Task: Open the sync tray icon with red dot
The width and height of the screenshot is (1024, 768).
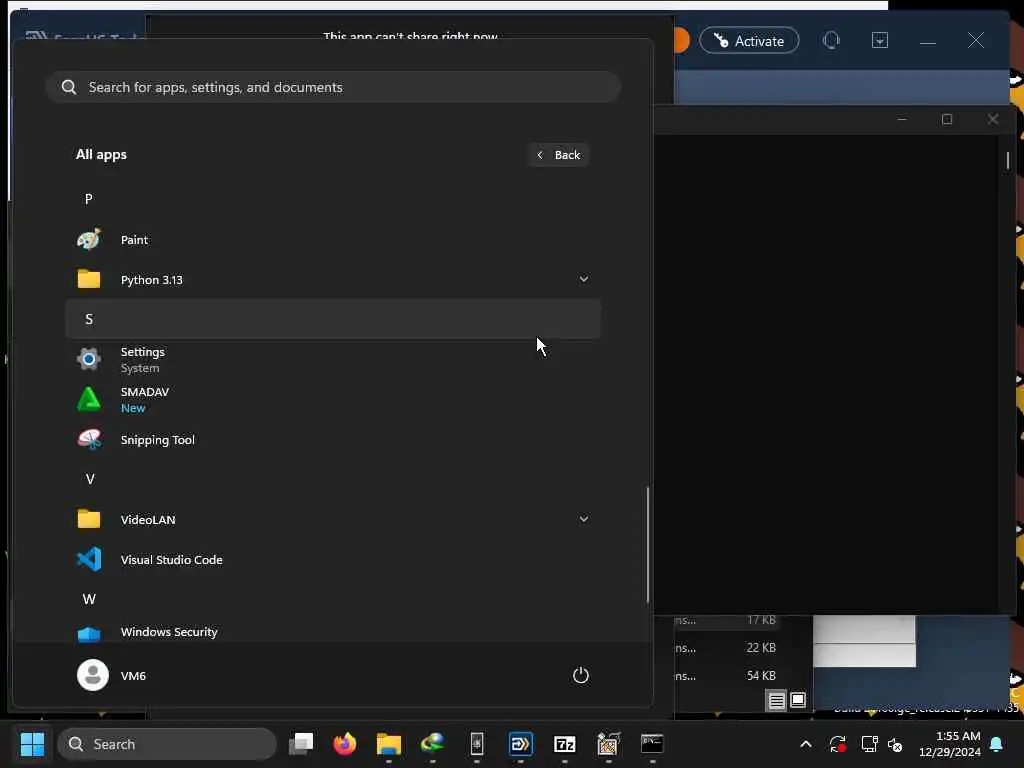Action: tap(837, 744)
